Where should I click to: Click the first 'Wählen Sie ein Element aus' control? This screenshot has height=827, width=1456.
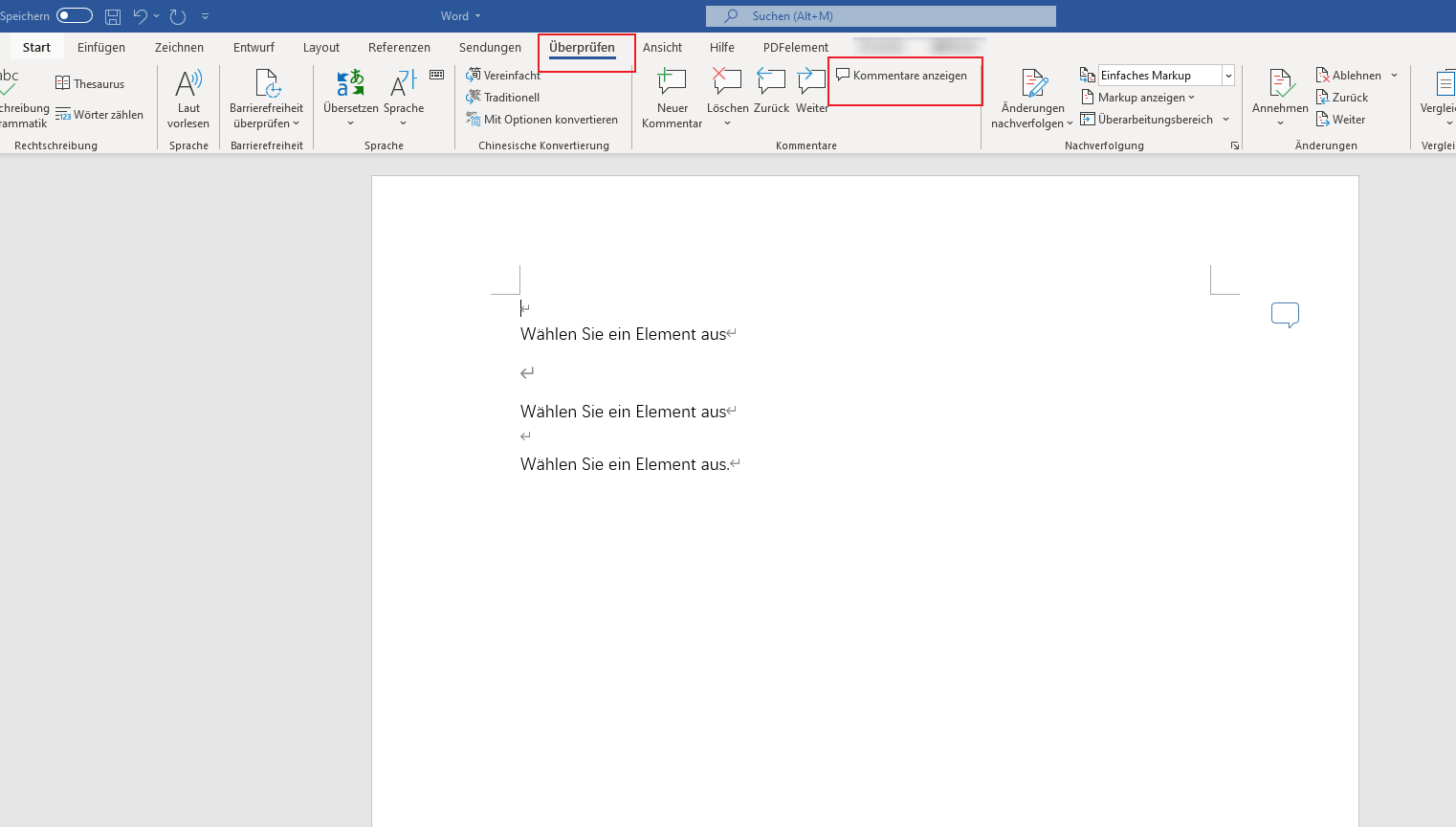[624, 334]
